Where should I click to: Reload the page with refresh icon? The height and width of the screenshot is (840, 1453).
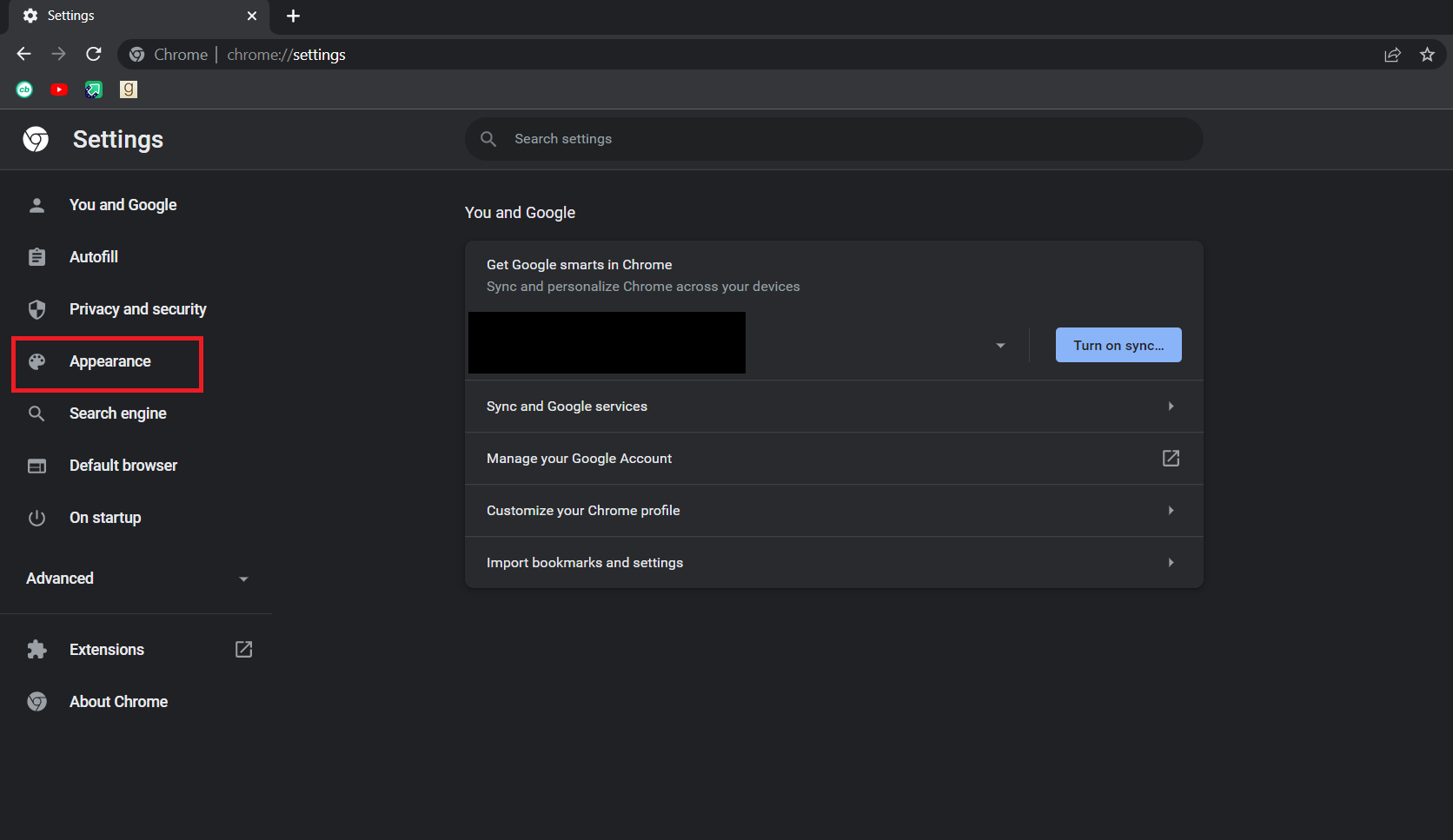click(94, 54)
